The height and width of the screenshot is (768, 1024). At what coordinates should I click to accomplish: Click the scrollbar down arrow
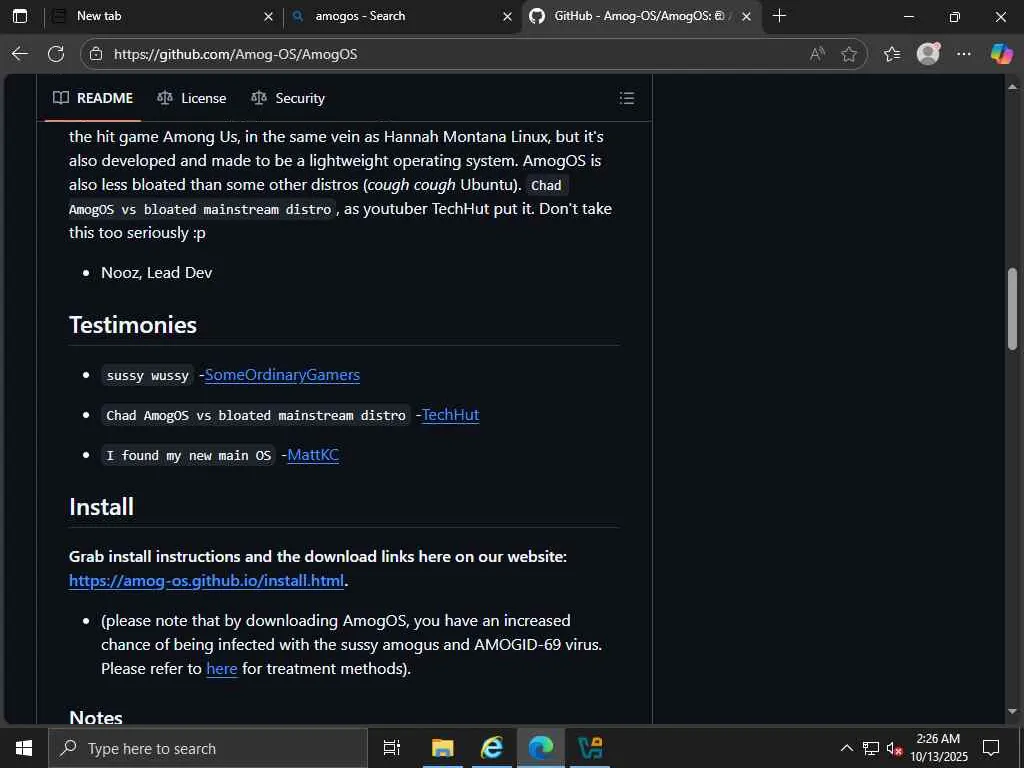click(1012, 712)
